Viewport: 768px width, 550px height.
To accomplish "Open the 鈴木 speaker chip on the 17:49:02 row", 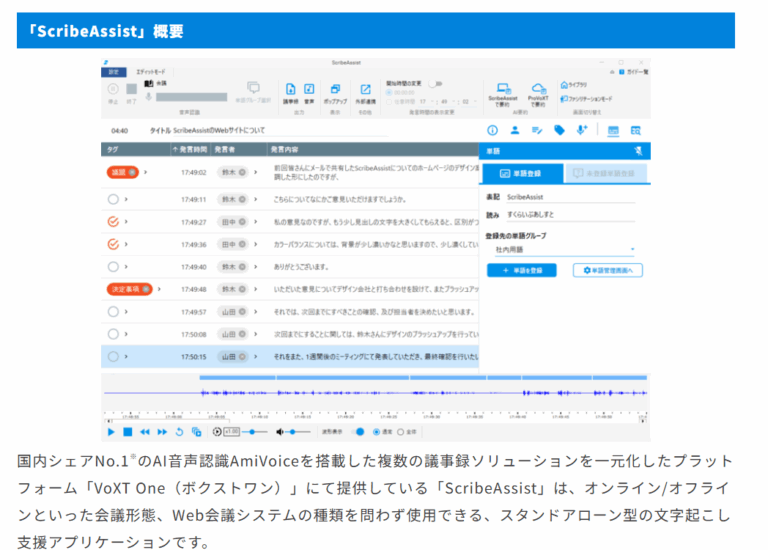I will [234, 172].
